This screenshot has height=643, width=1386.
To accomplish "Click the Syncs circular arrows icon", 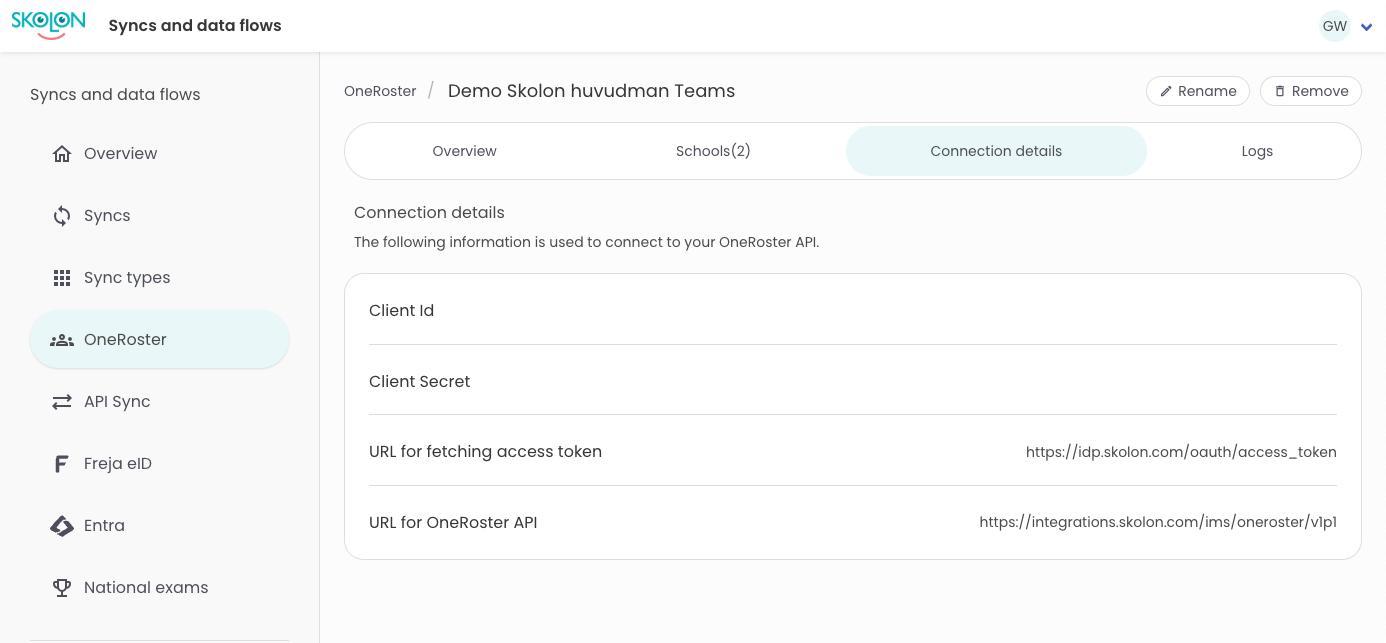I will (62, 216).
